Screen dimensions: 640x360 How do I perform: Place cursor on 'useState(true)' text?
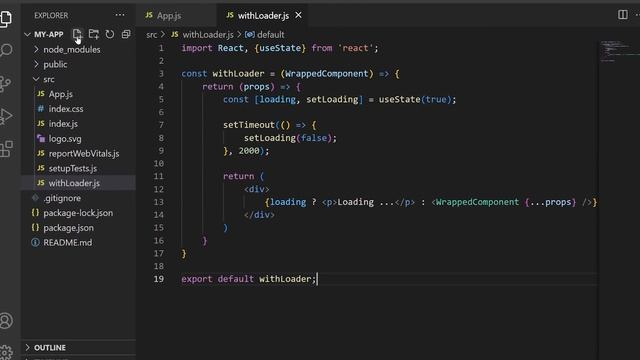coord(415,99)
